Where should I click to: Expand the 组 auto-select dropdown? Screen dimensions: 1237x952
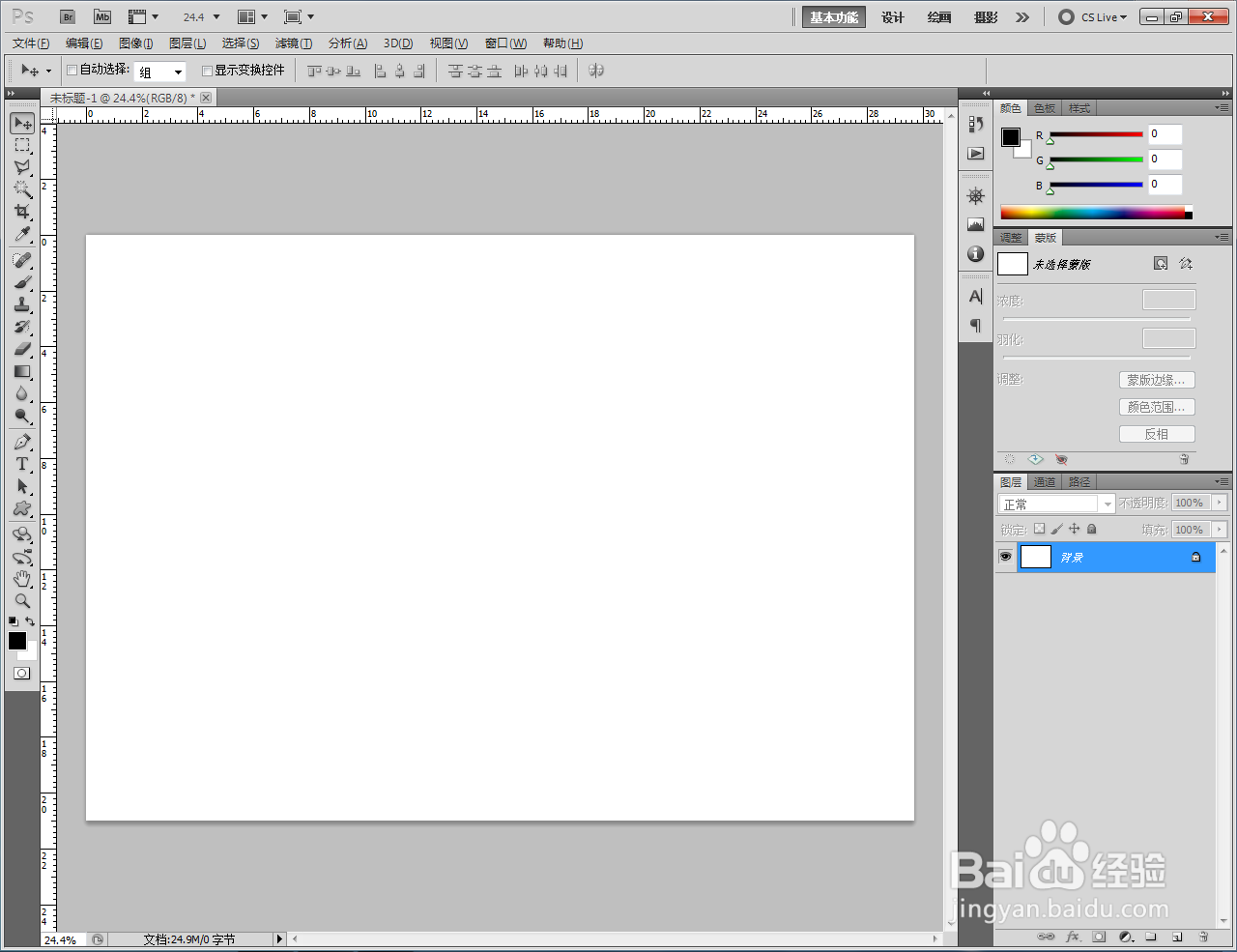click(x=159, y=72)
